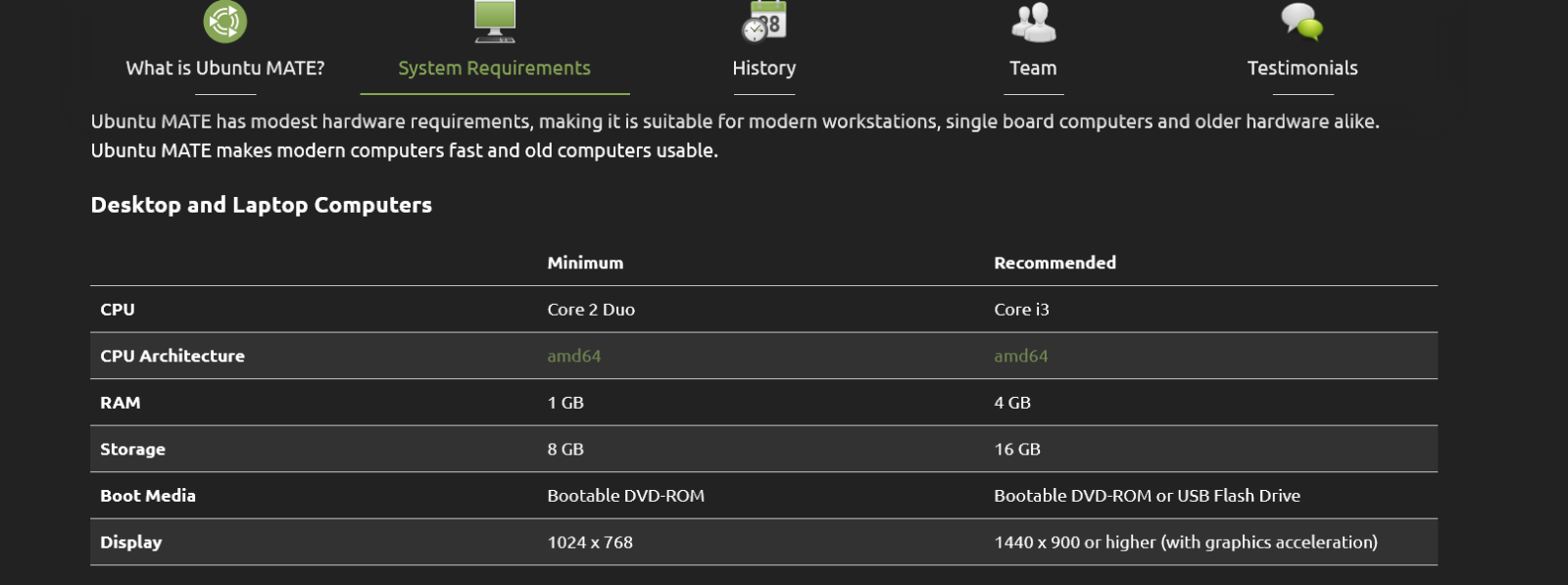The width and height of the screenshot is (1568, 585).
Task: Open the "What is Ubuntu MATE?" tab
Action: click(225, 68)
